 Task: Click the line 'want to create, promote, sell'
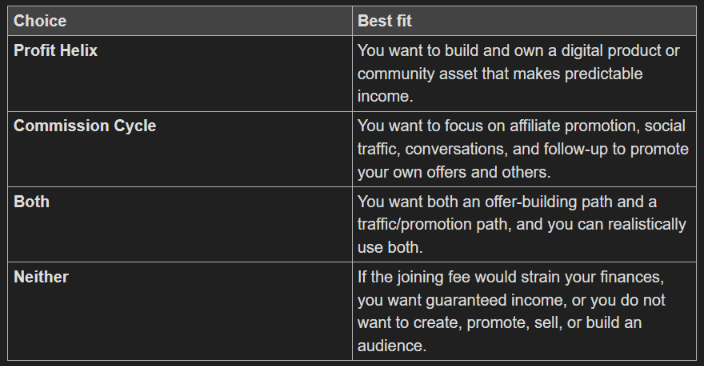(499, 323)
